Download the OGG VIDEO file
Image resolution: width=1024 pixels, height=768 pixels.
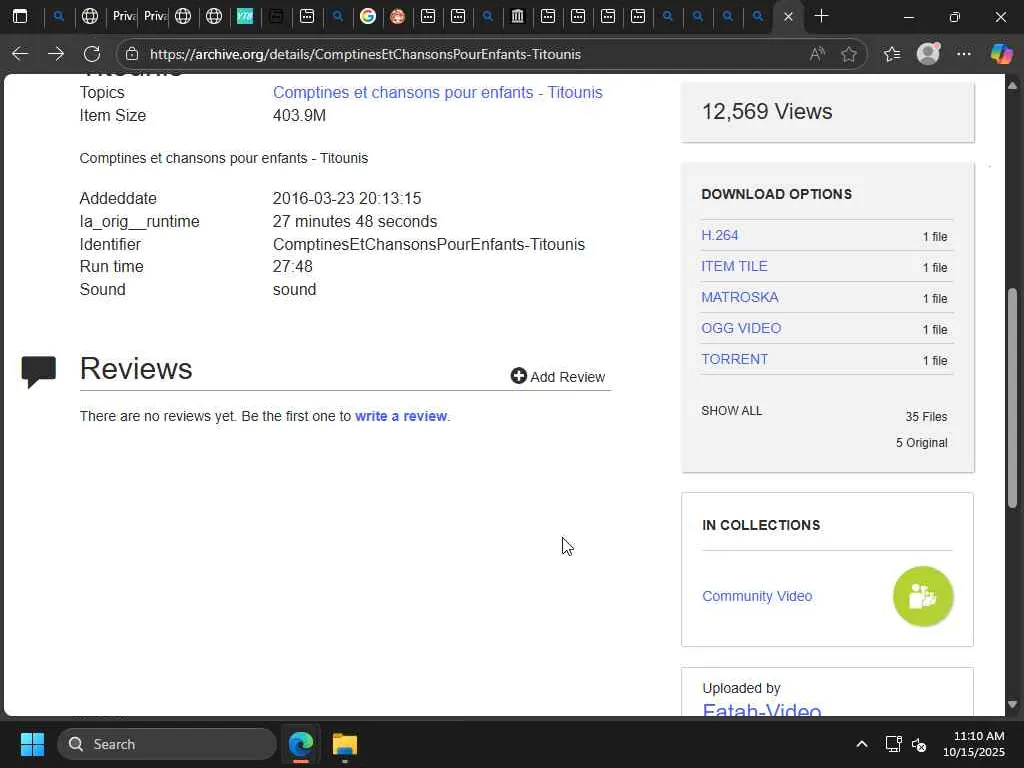[741, 328]
